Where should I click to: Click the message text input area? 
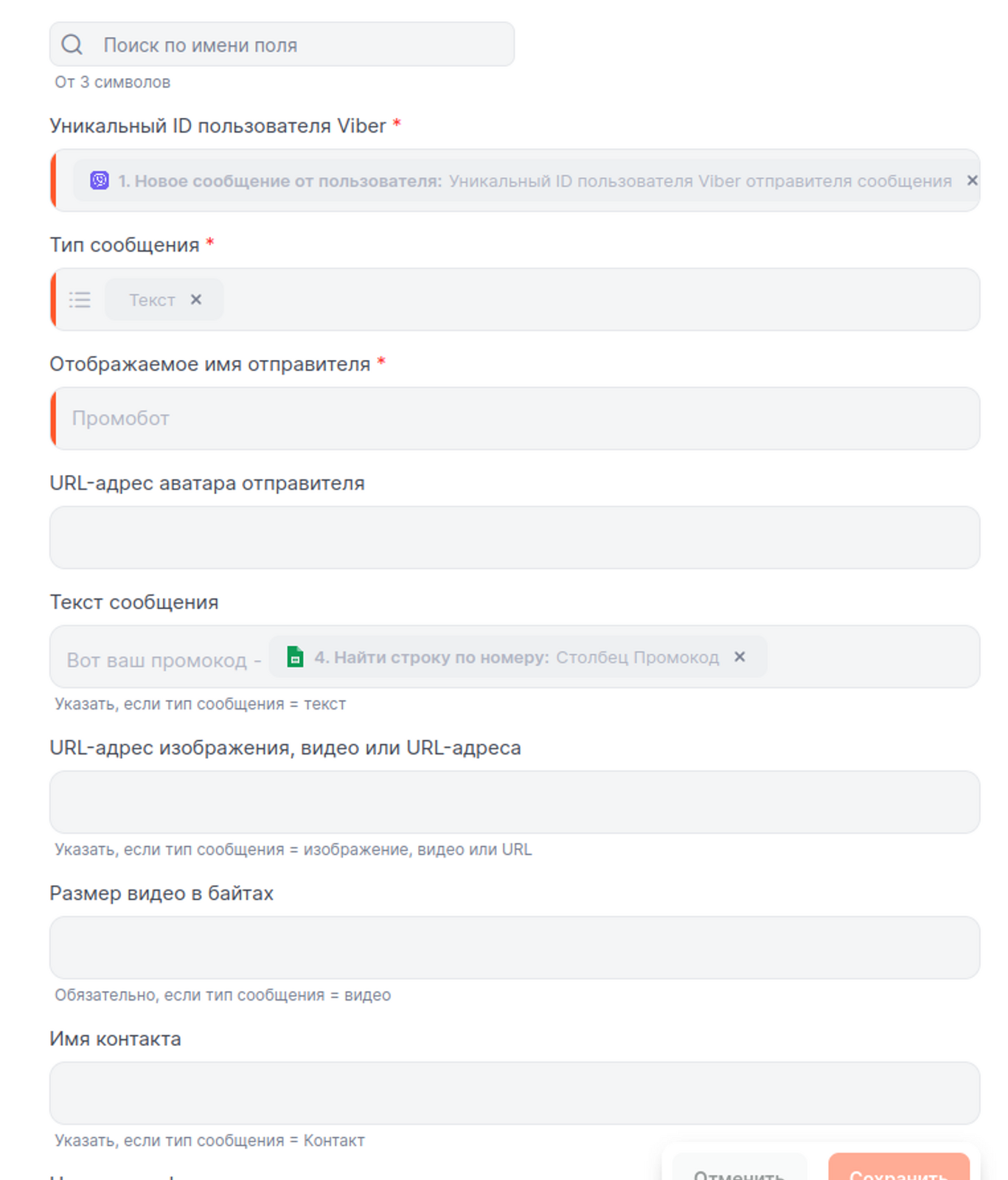[870, 657]
